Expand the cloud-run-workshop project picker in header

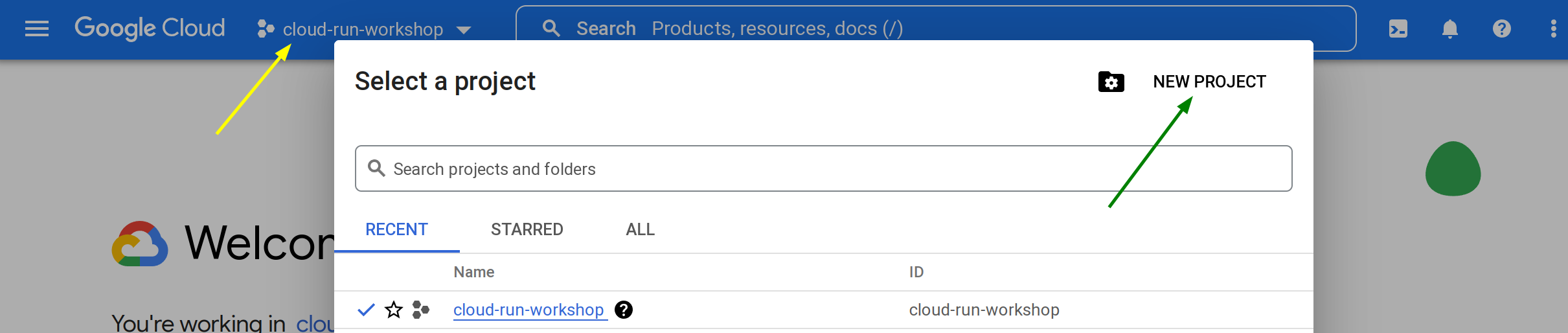[x=363, y=29]
